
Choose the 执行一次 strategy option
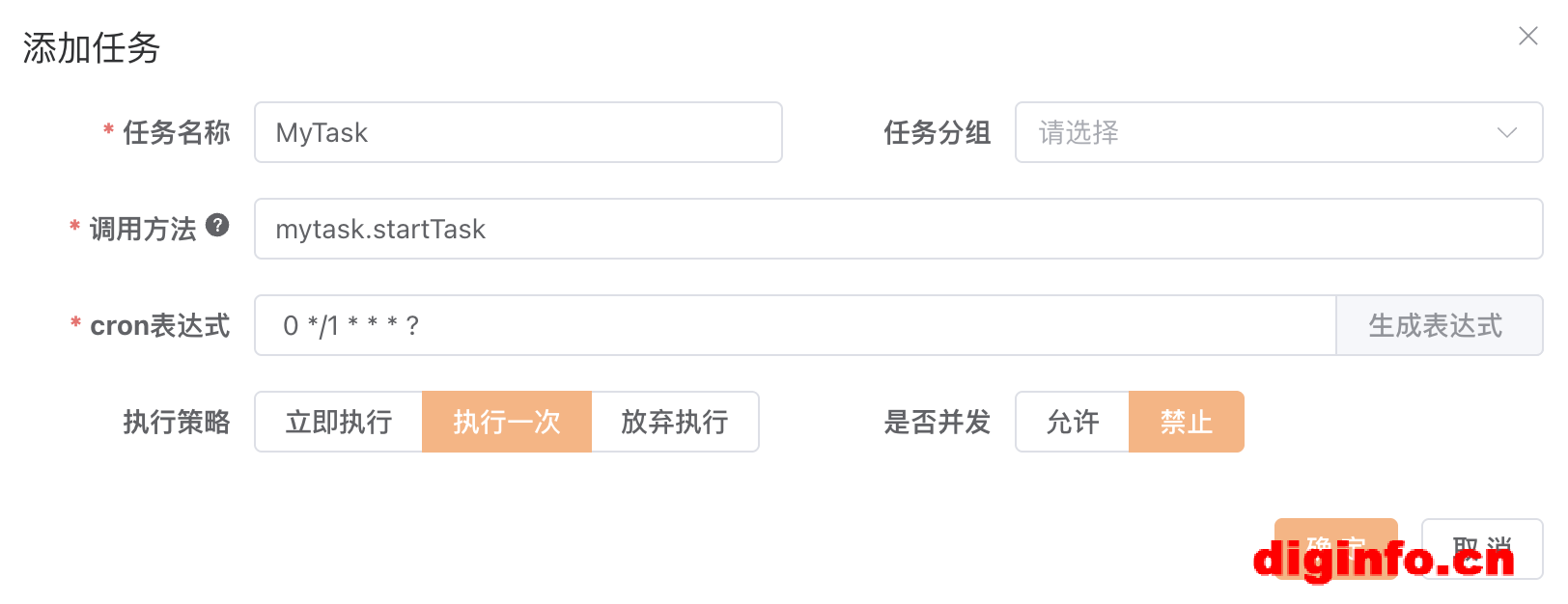click(x=507, y=422)
